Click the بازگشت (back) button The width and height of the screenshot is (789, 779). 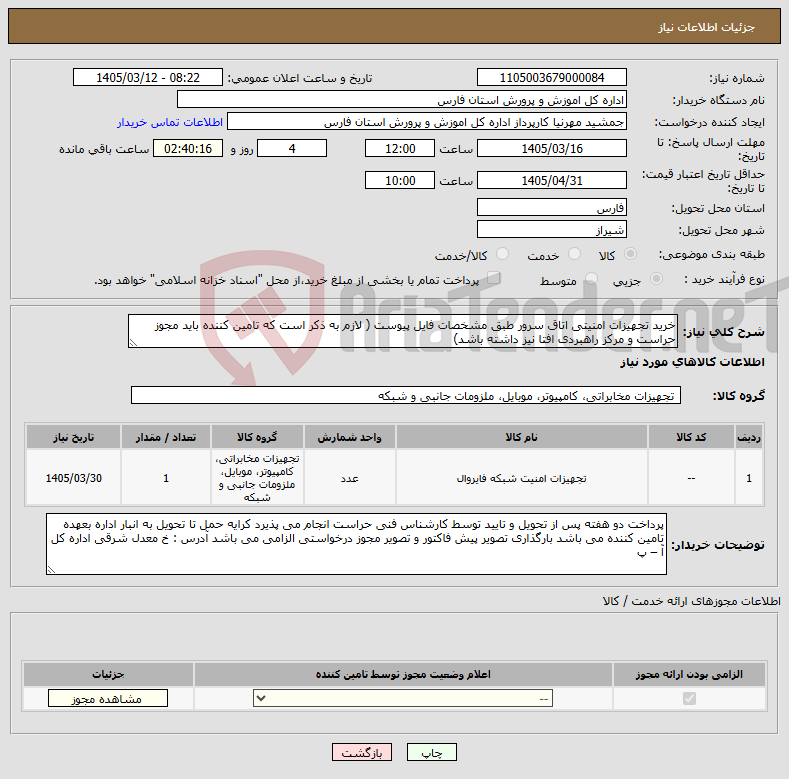tap(361, 752)
